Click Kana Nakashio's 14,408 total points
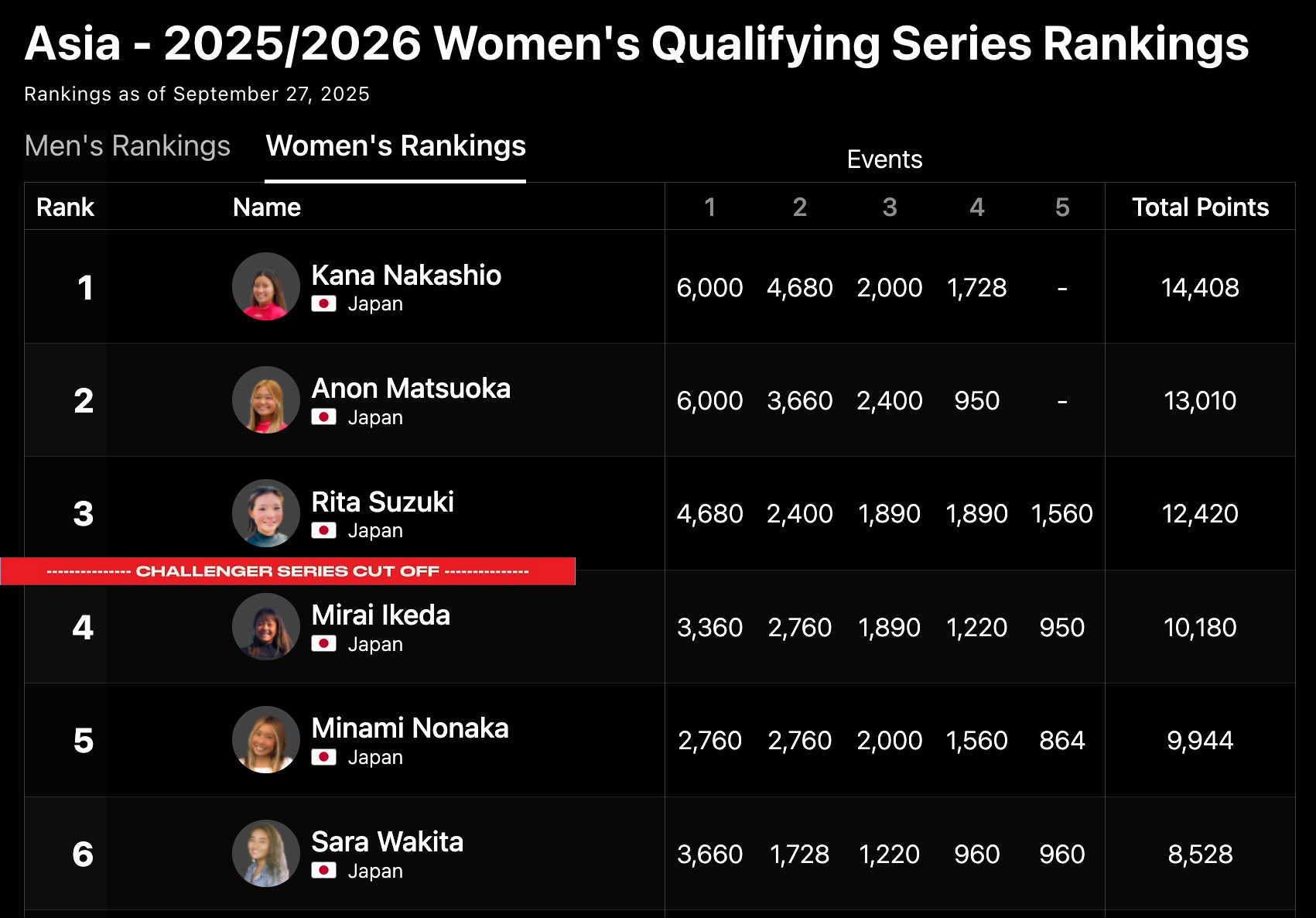The width and height of the screenshot is (1316, 918). click(x=1200, y=288)
